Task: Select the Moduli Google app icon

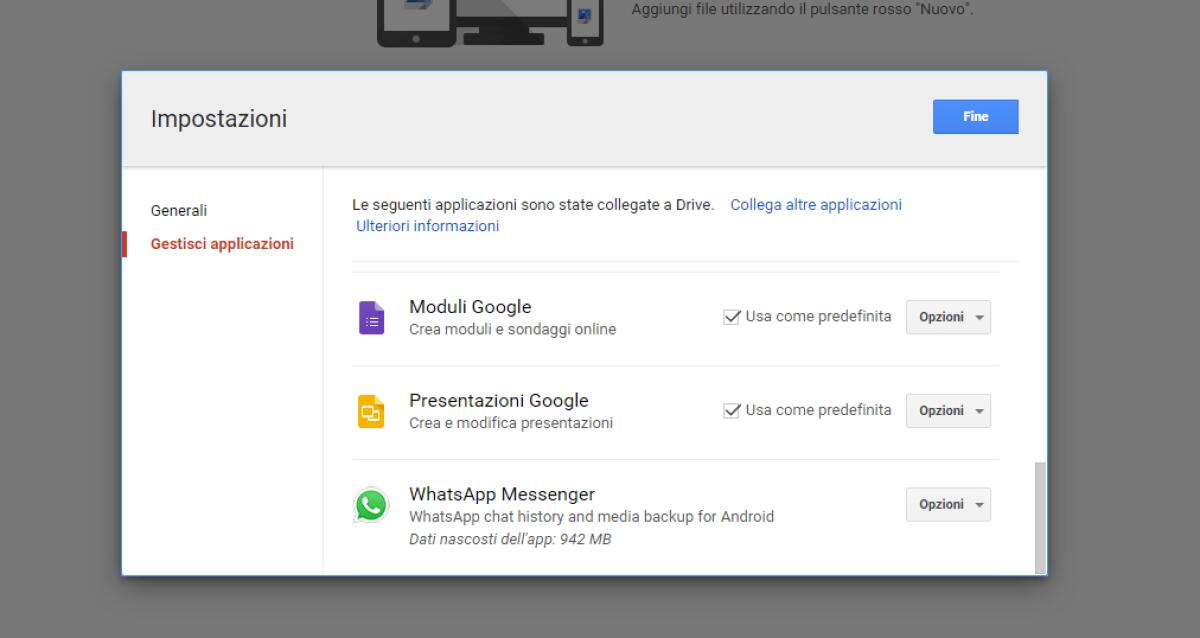Action: [x=373, y=316]
